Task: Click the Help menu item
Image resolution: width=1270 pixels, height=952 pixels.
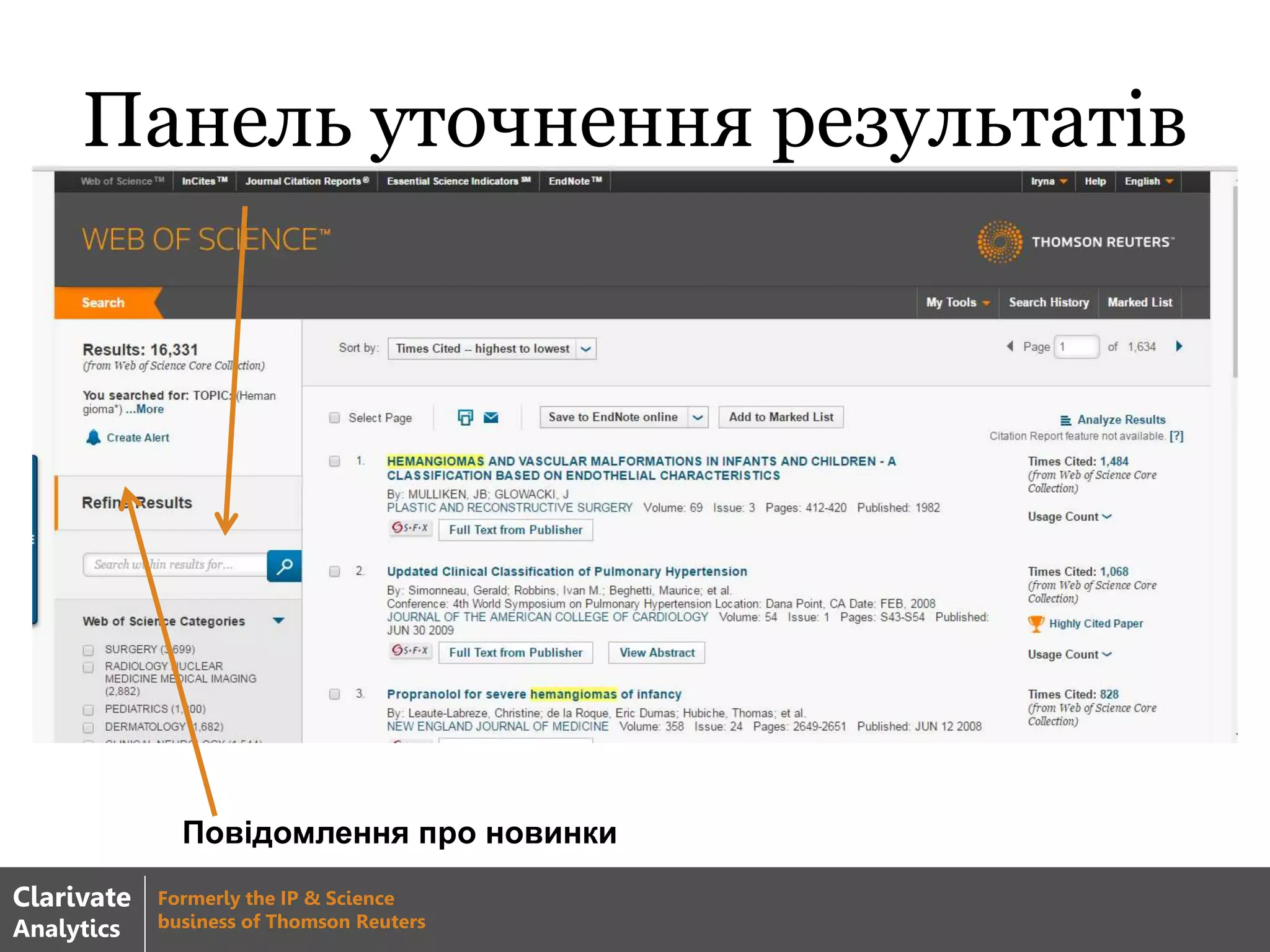Action: click(x=1095, y=181)
